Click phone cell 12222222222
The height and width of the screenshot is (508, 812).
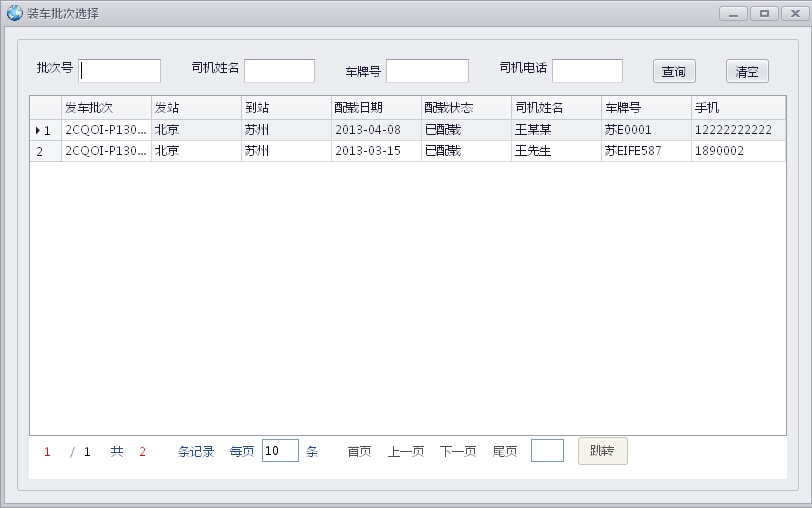(738, 130)
